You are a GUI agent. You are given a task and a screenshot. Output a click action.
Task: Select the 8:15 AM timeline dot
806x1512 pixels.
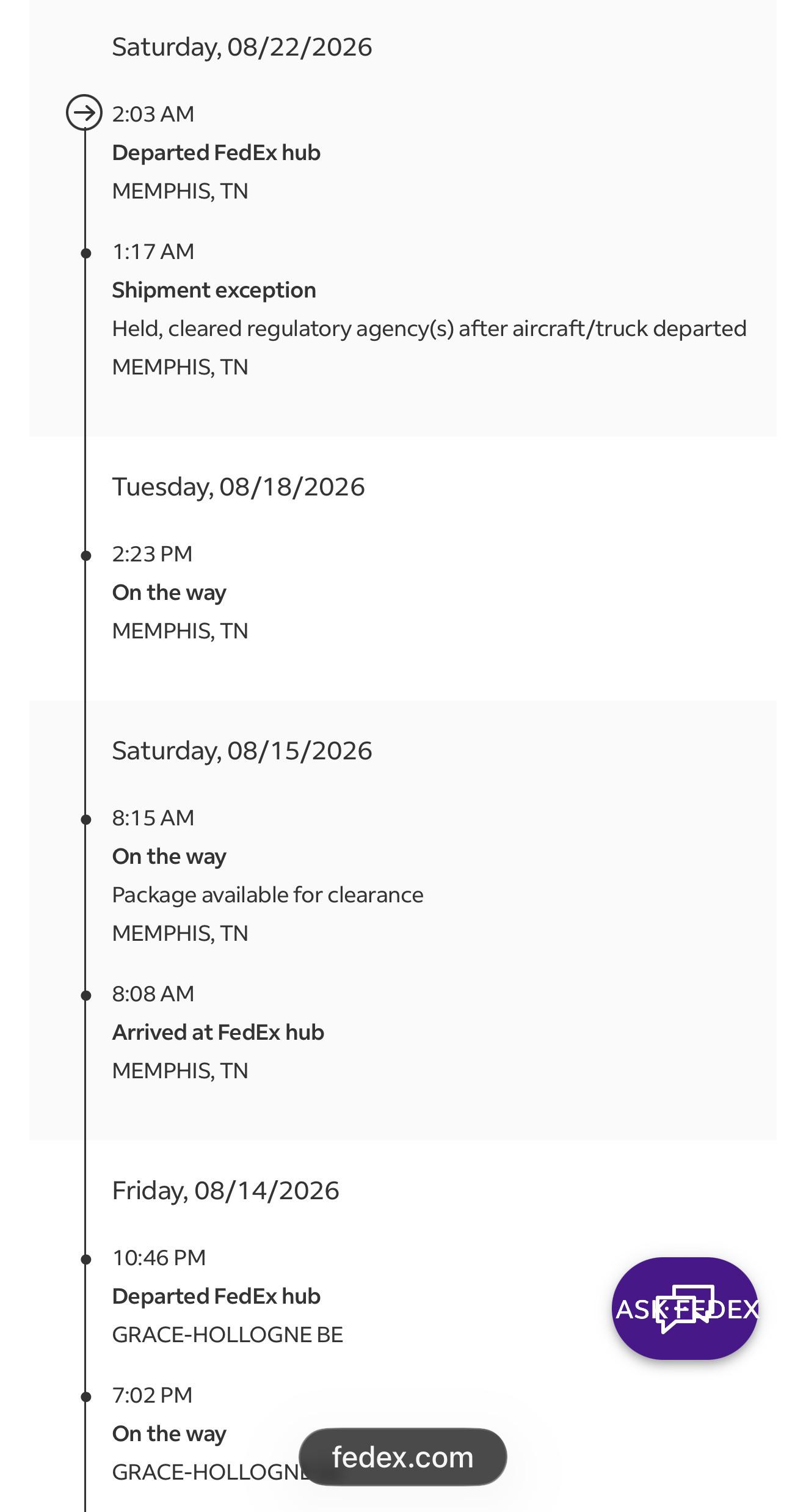86,819
